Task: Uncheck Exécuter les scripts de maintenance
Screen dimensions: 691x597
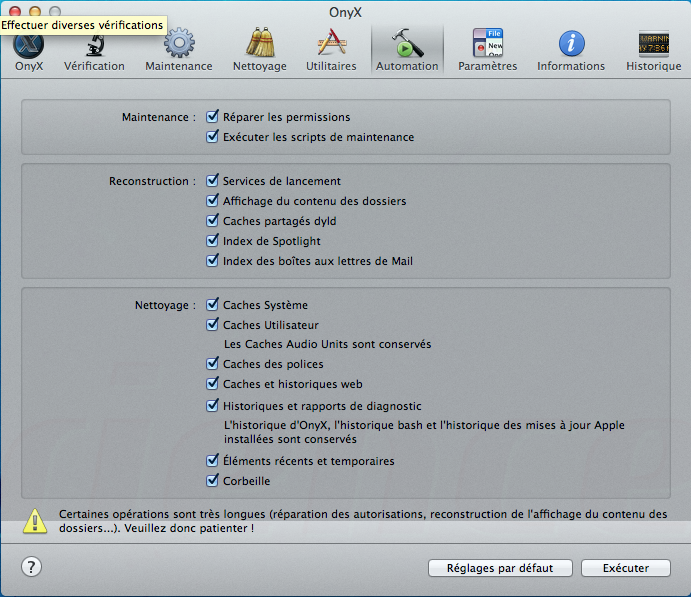Action: 212,137
